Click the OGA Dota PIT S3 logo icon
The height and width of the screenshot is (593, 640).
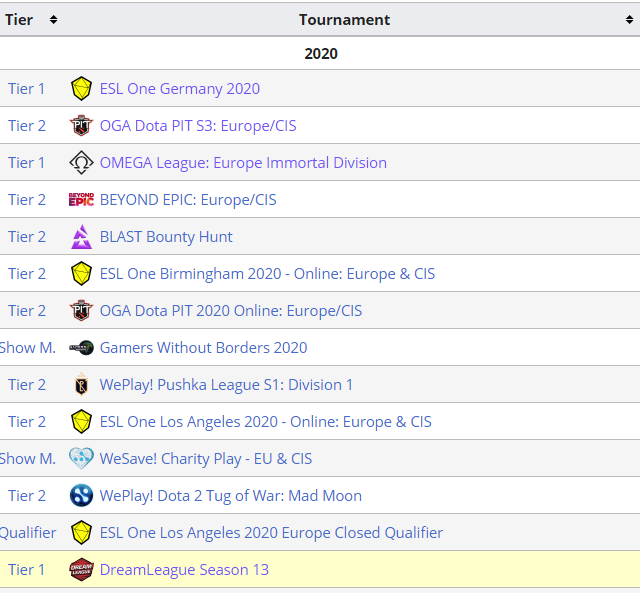(x=81, y=126)
